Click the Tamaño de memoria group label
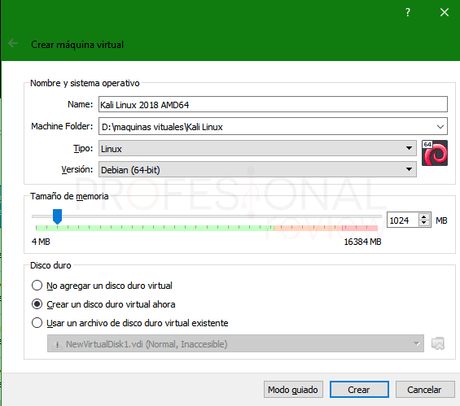This screenshot has height=406, width=460. (x=69, y=196)
